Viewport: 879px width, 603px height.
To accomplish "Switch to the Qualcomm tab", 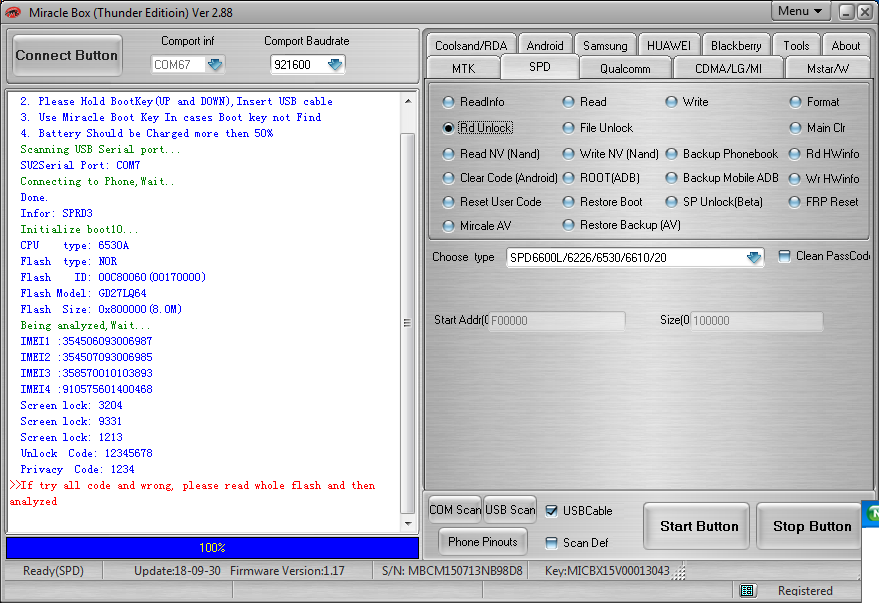I will [x=625, y=68].
